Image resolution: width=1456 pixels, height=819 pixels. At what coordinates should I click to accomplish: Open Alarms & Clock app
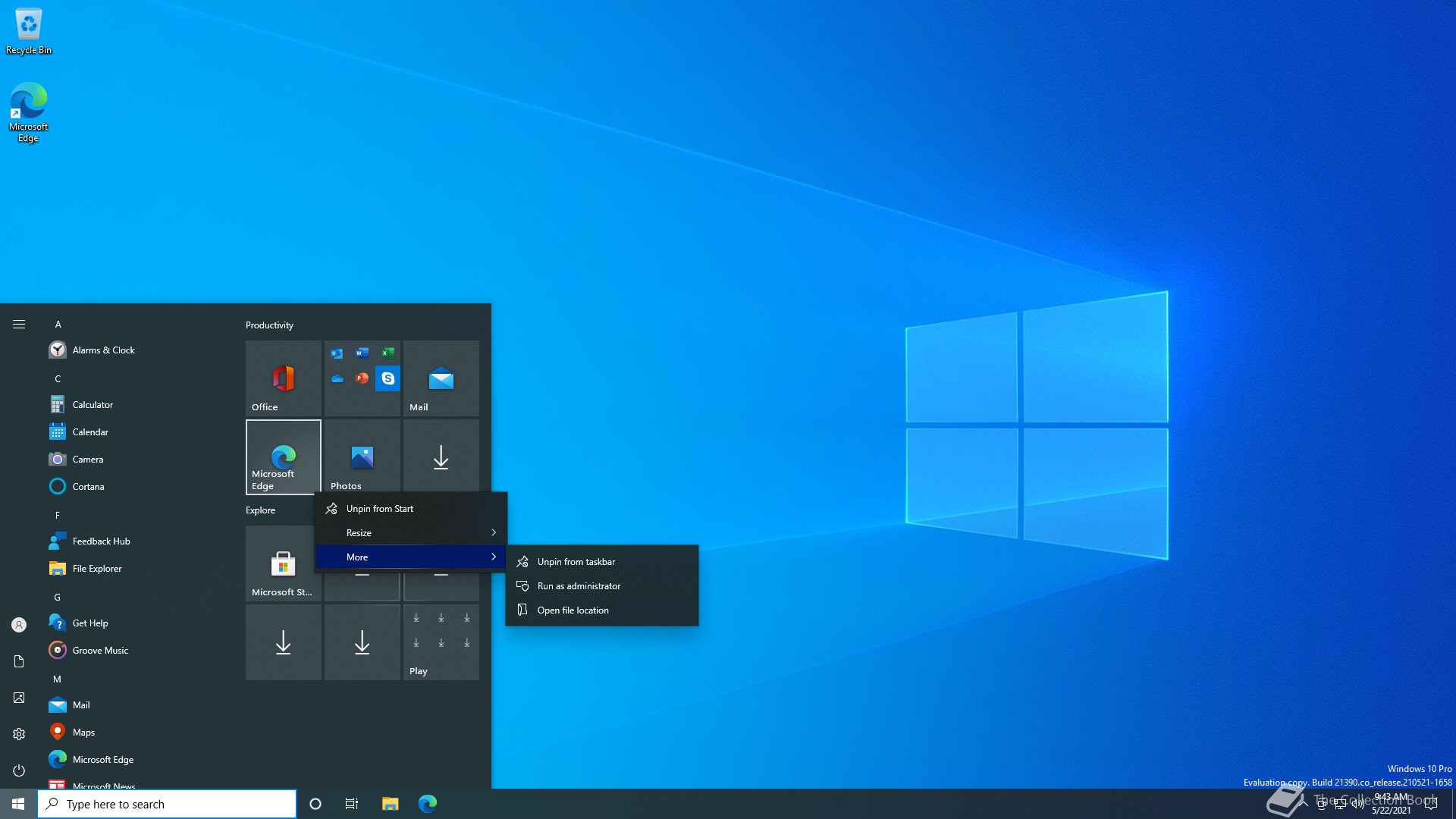(136, 350)
